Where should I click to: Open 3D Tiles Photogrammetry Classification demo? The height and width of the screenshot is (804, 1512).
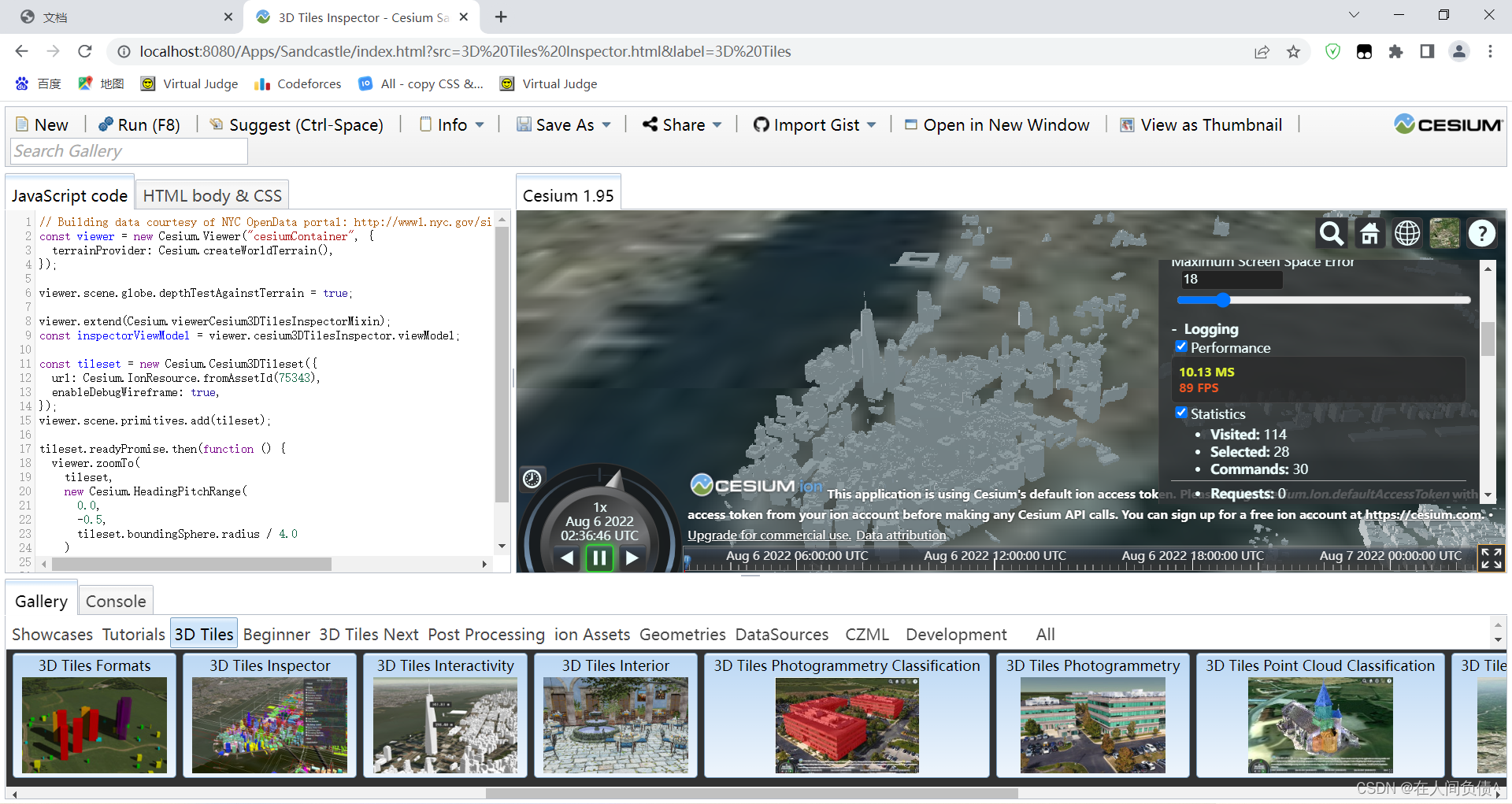847,715
